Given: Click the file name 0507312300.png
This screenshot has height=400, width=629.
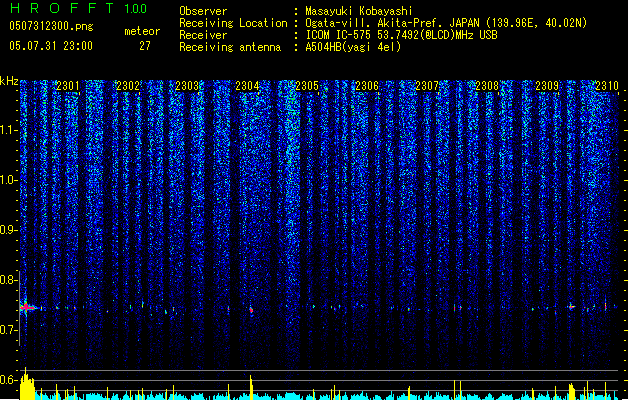Looking at the screenshot, I should coord(51,26).
